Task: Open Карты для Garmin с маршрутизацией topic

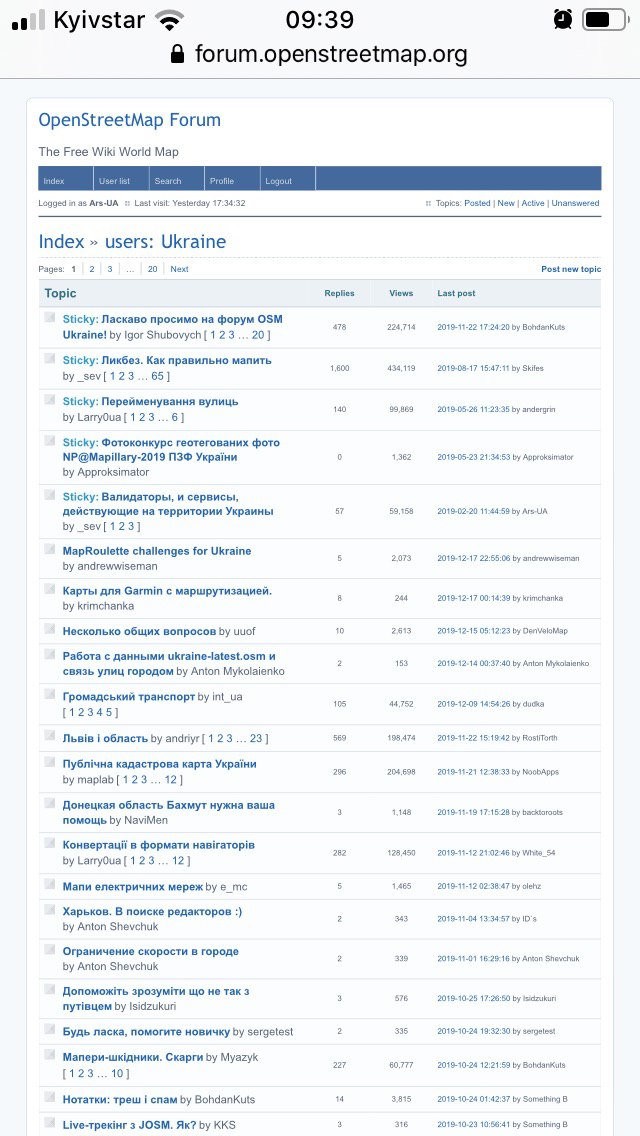Action: [x=167, y=590]
